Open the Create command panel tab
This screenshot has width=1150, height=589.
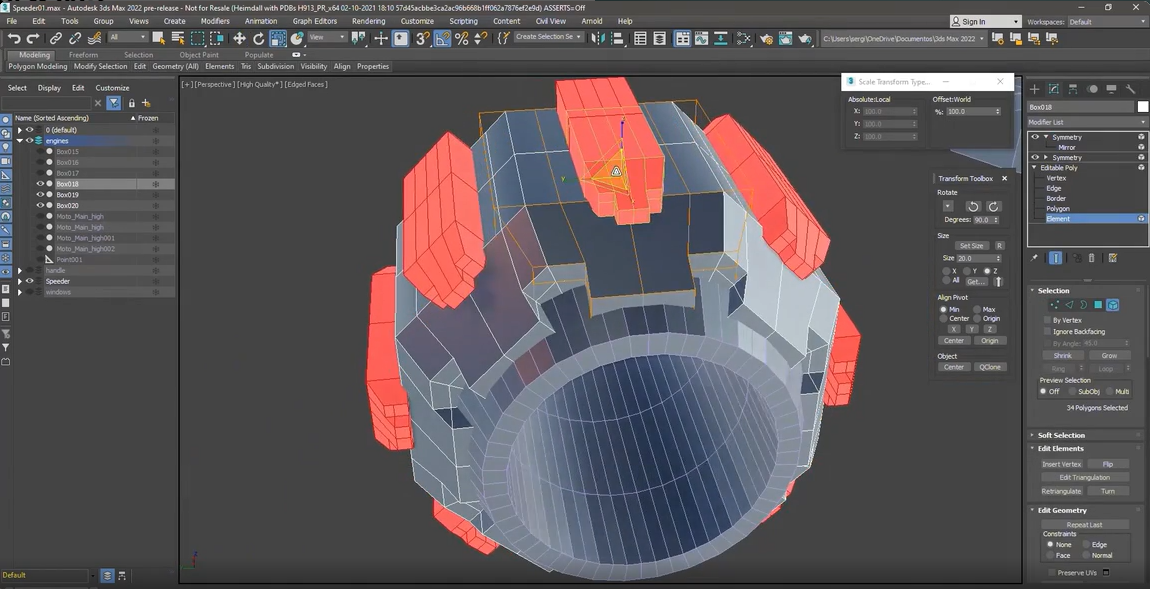tap(1035, 89)
